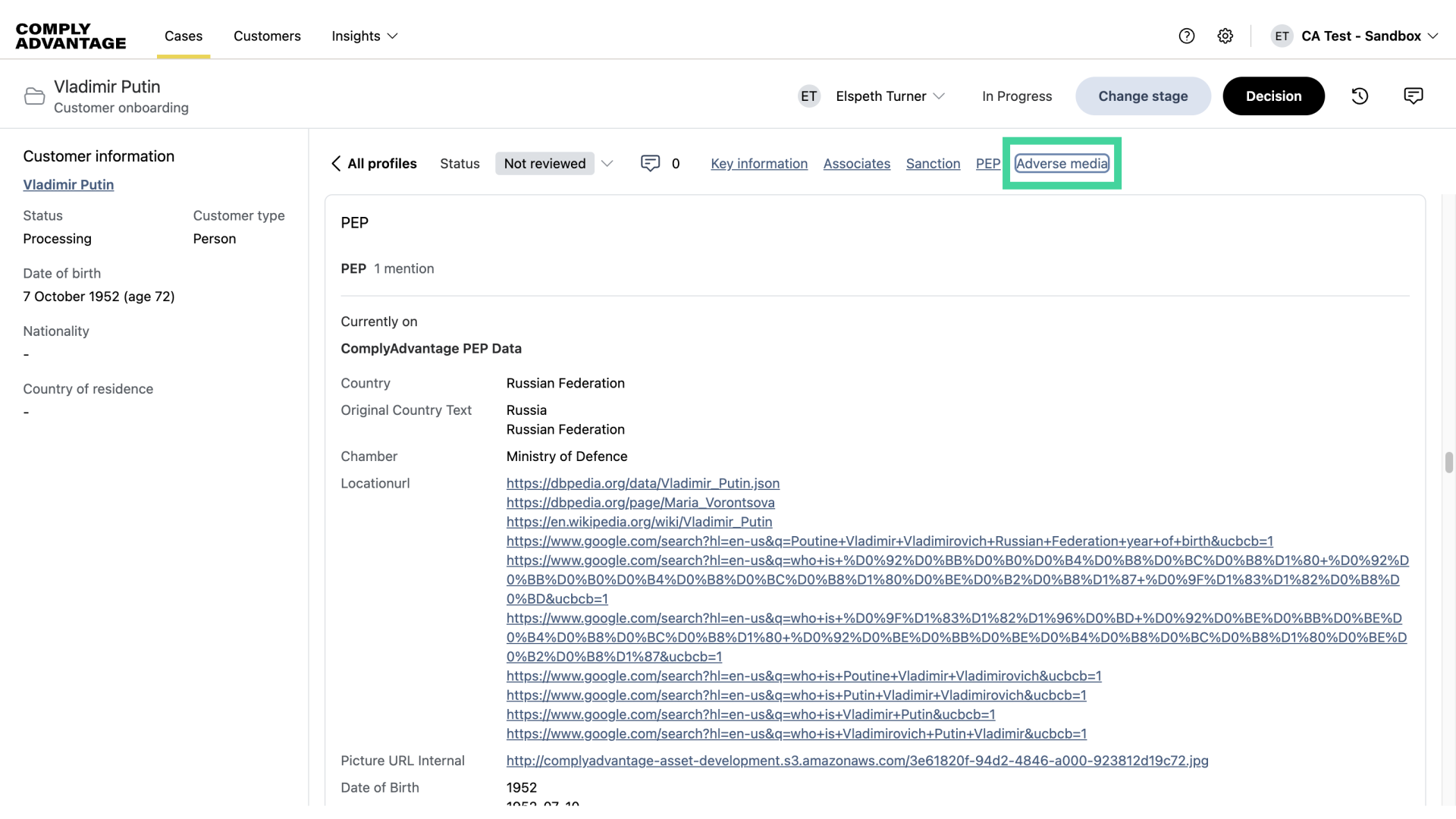Jump to the Sanction section link
This screenshot has height=819, width=1456.
[x=933, y=164]
